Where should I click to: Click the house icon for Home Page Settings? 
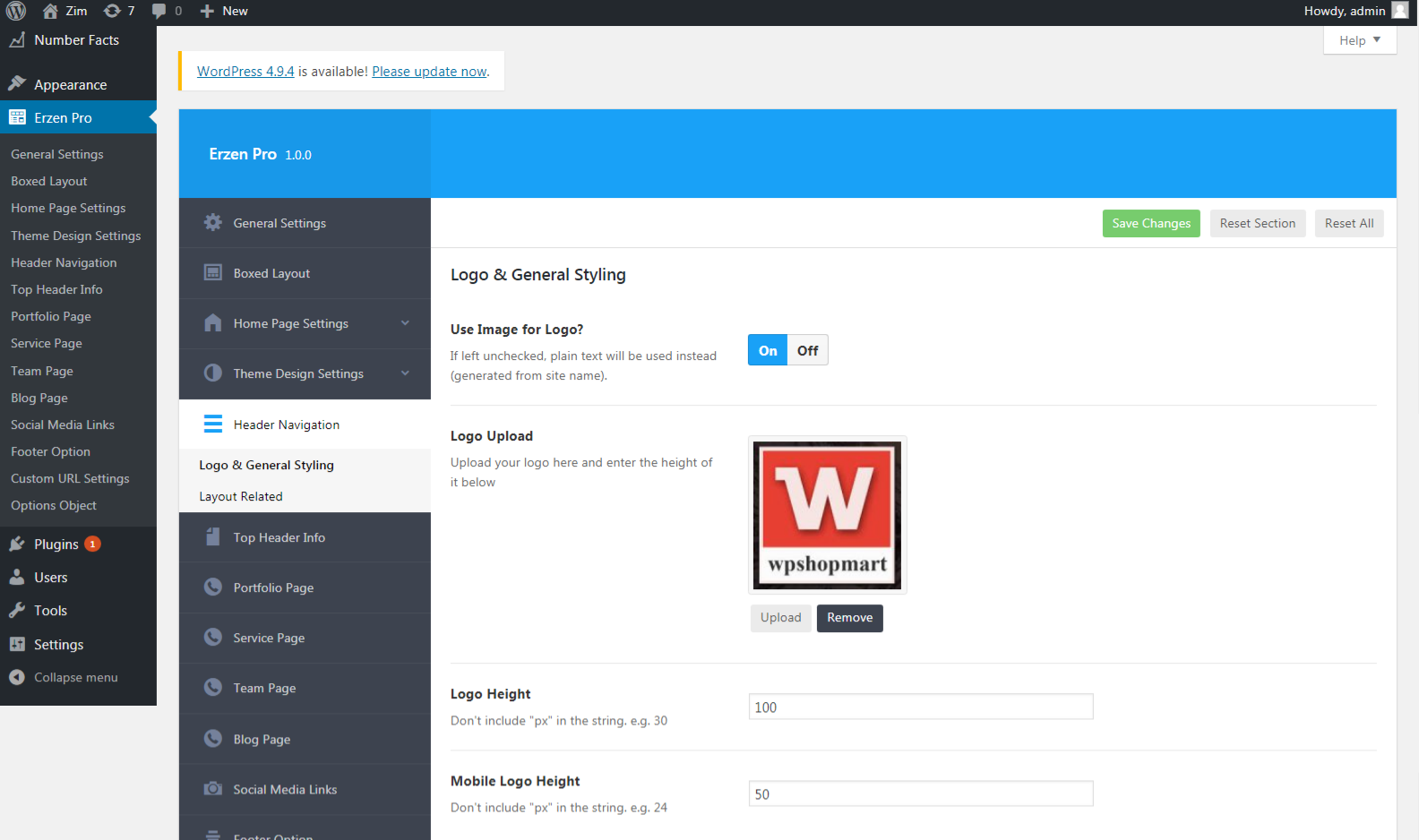pos(213,322)
